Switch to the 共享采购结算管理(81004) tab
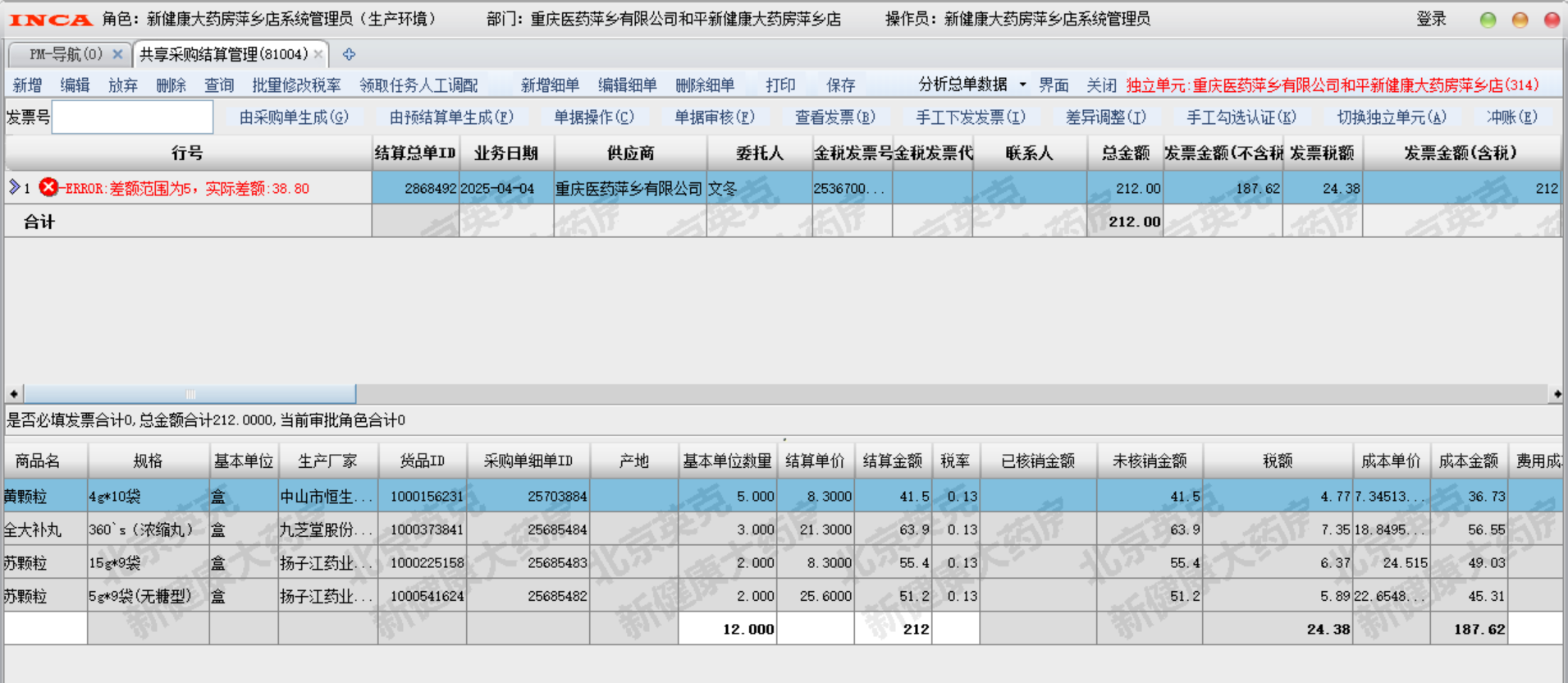The width and height of the screenshot is (1568, 683). click(223, 54)
